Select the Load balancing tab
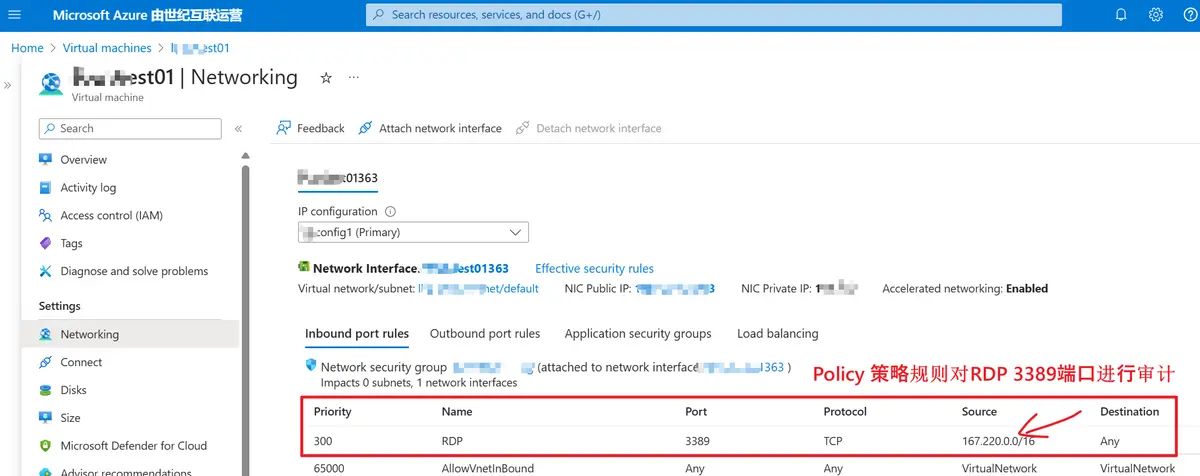Screen dimensions: 1200x476 pyautogui.click(x=777, y=334)
